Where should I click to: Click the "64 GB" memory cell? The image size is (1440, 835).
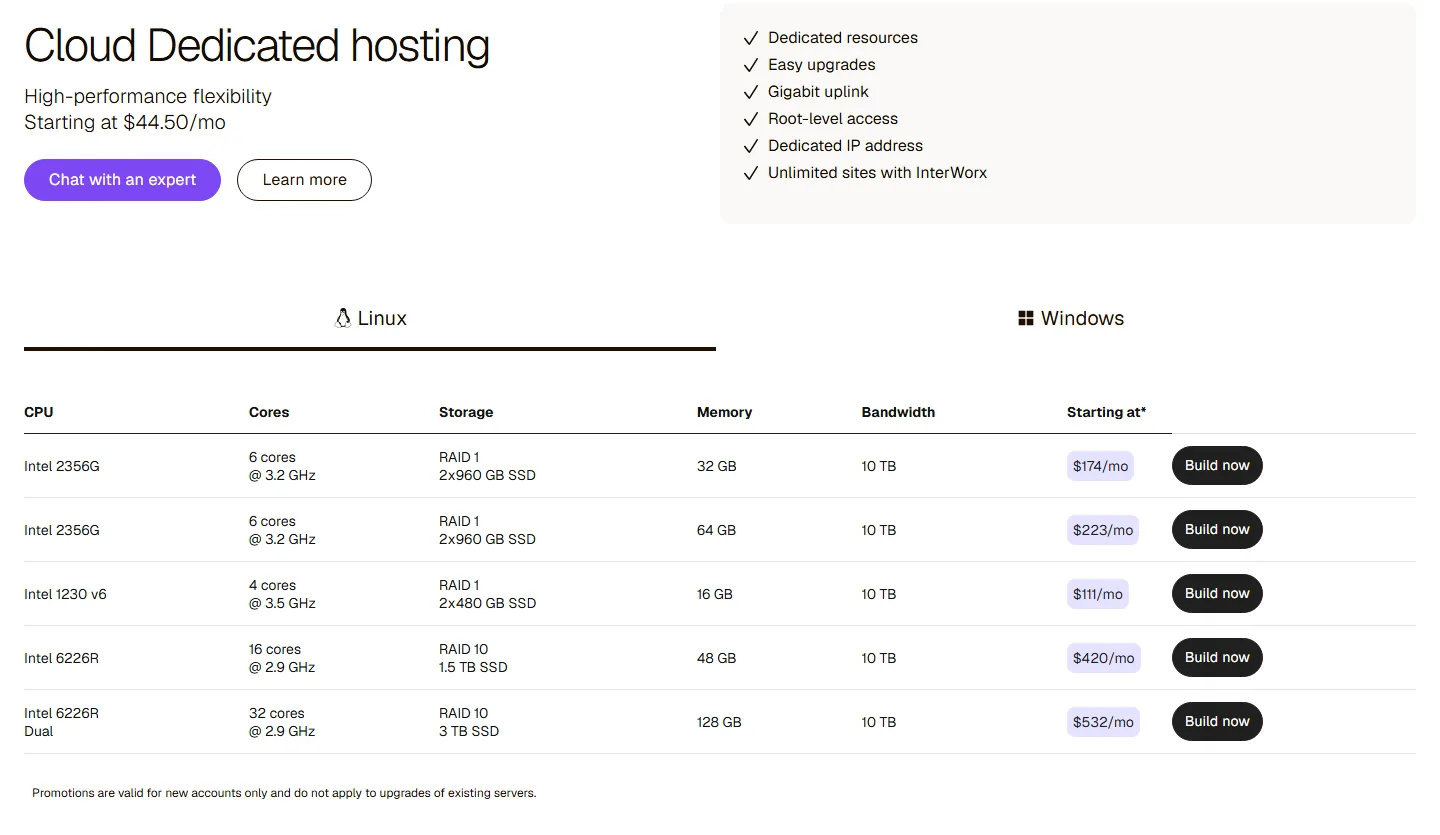coord(716,530)
